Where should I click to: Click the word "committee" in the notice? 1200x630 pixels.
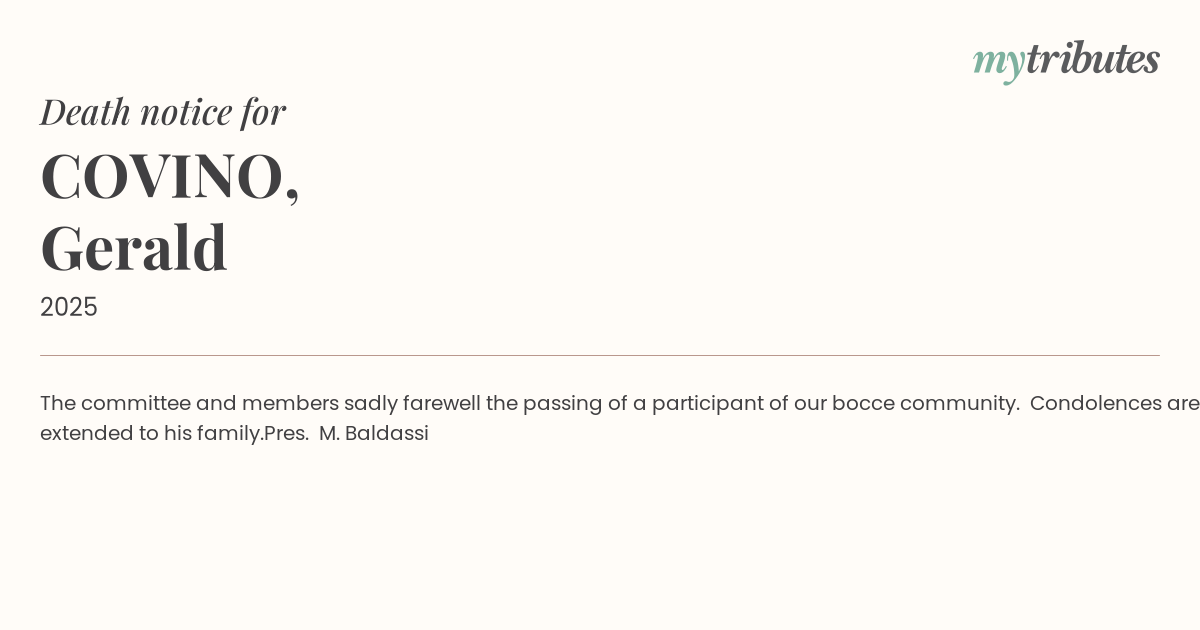click(x=136, y=403)
